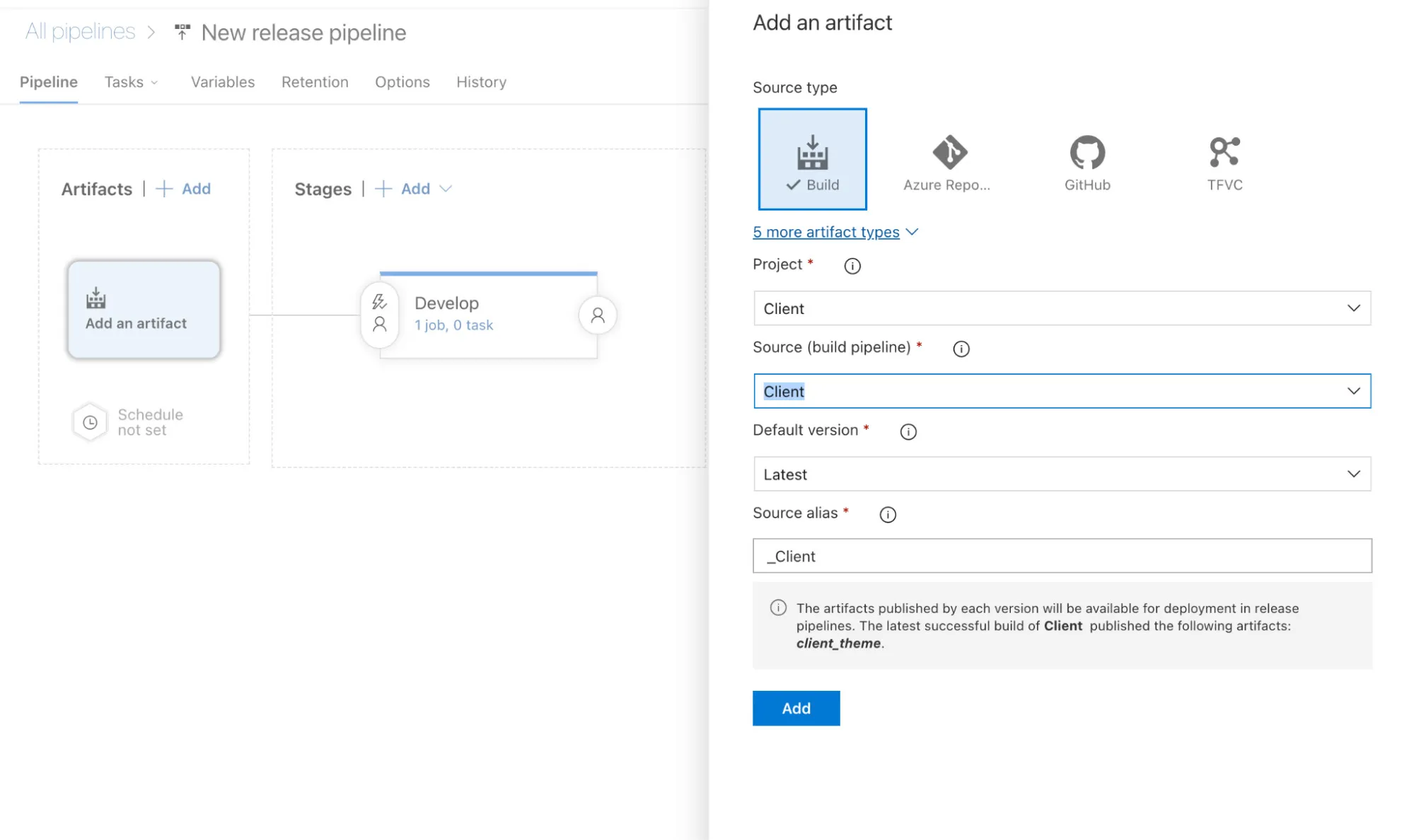The width and height of the screenshot is (1414, 840).
Task: Show info for Default version field
Action: pos(908,432)
